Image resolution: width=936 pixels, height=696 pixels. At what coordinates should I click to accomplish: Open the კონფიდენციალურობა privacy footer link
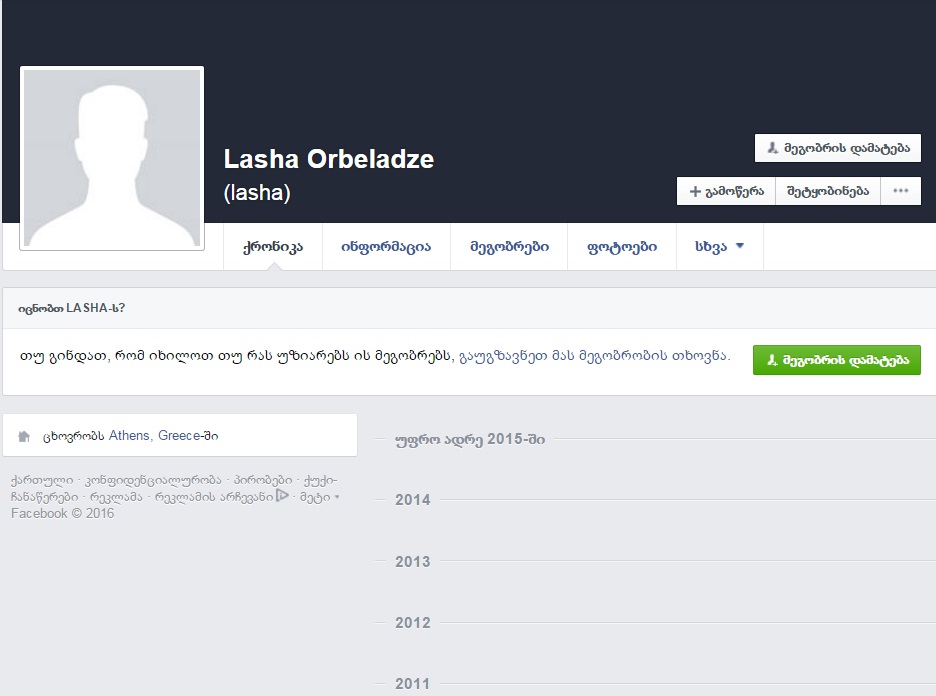(153, 481)
